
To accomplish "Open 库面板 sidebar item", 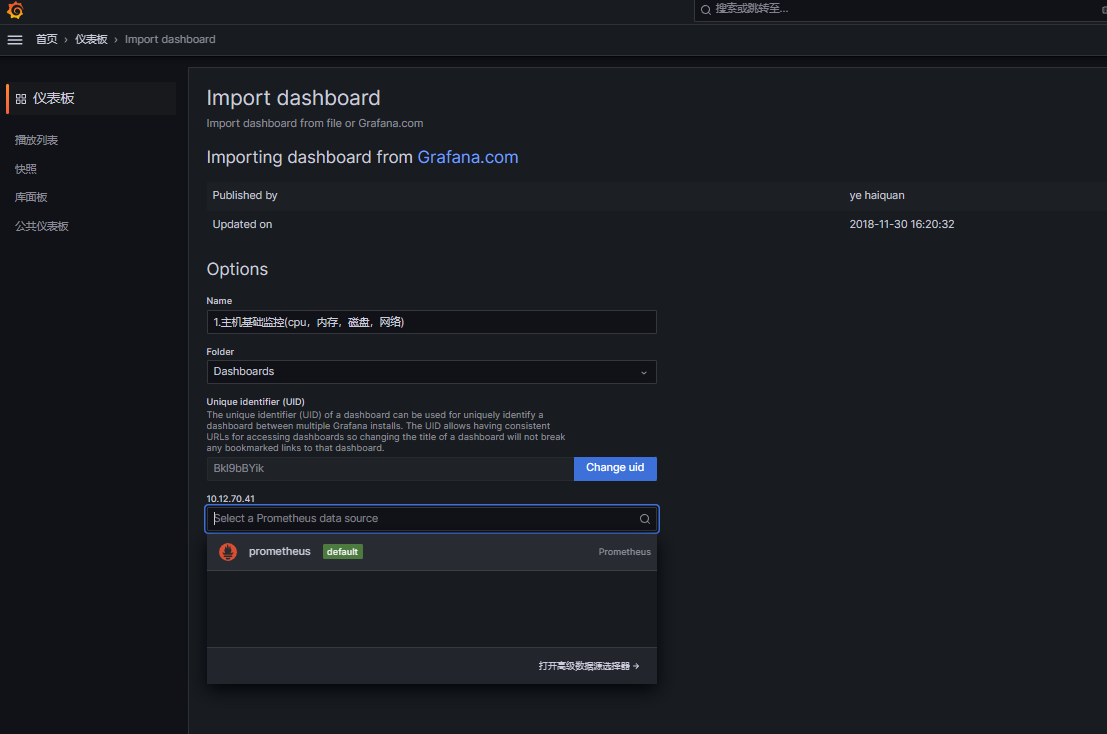I will pos(31,197).
